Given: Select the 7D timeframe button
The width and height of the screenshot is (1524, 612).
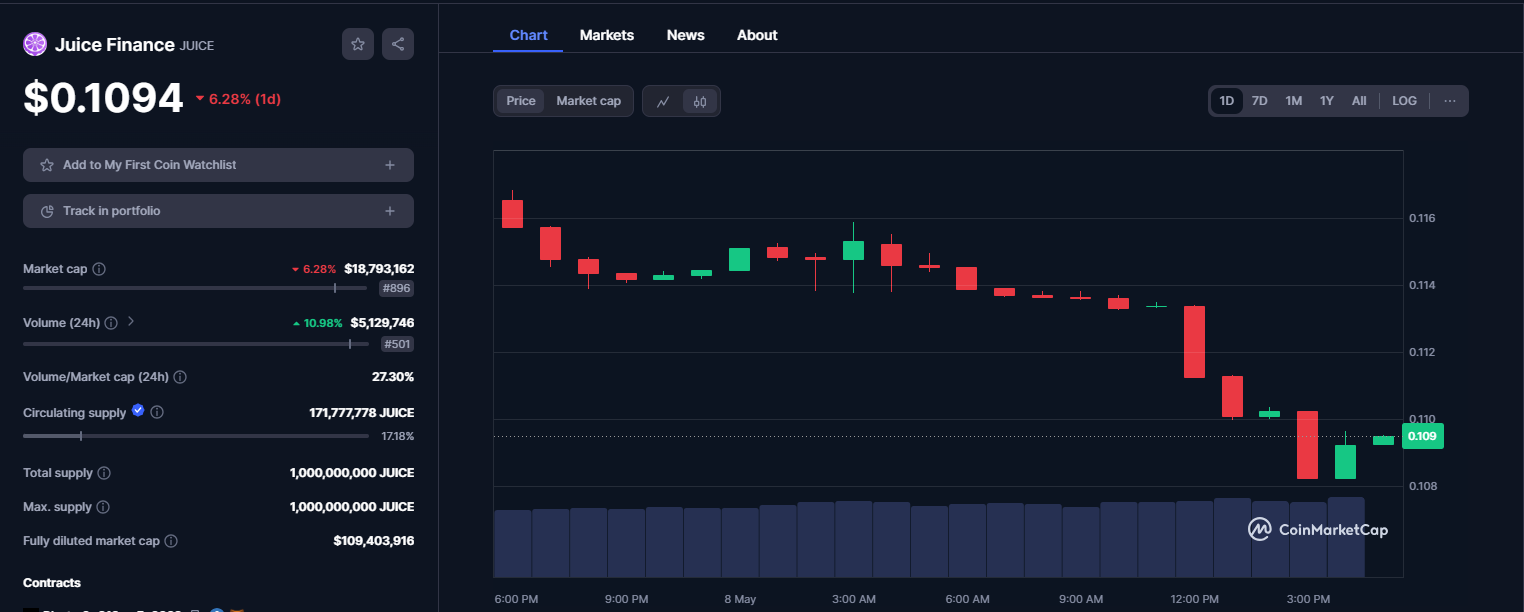Looking at the screenshot, I should (1259, 100).
